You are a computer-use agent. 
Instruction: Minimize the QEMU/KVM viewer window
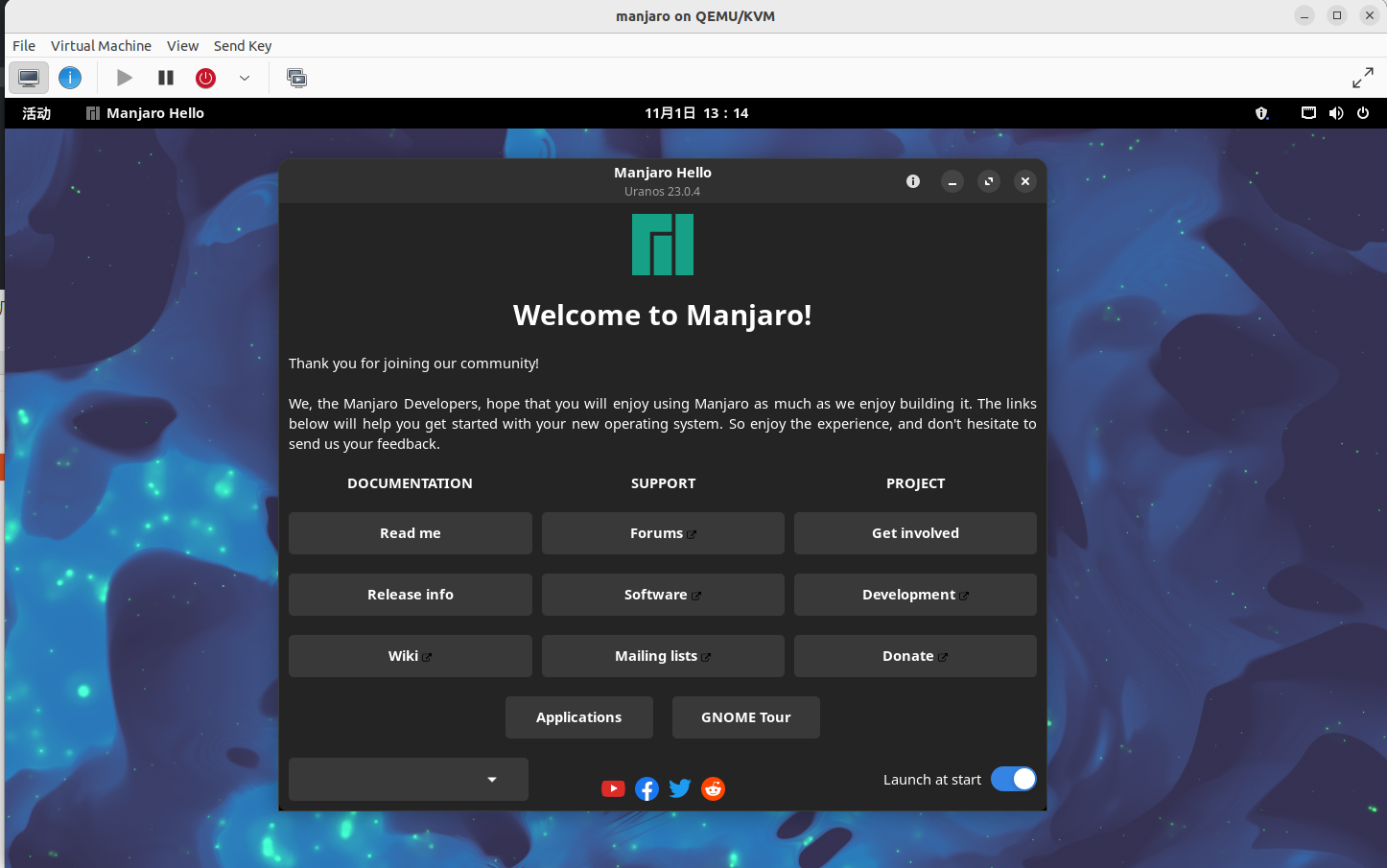click(x=1305, y=15)
